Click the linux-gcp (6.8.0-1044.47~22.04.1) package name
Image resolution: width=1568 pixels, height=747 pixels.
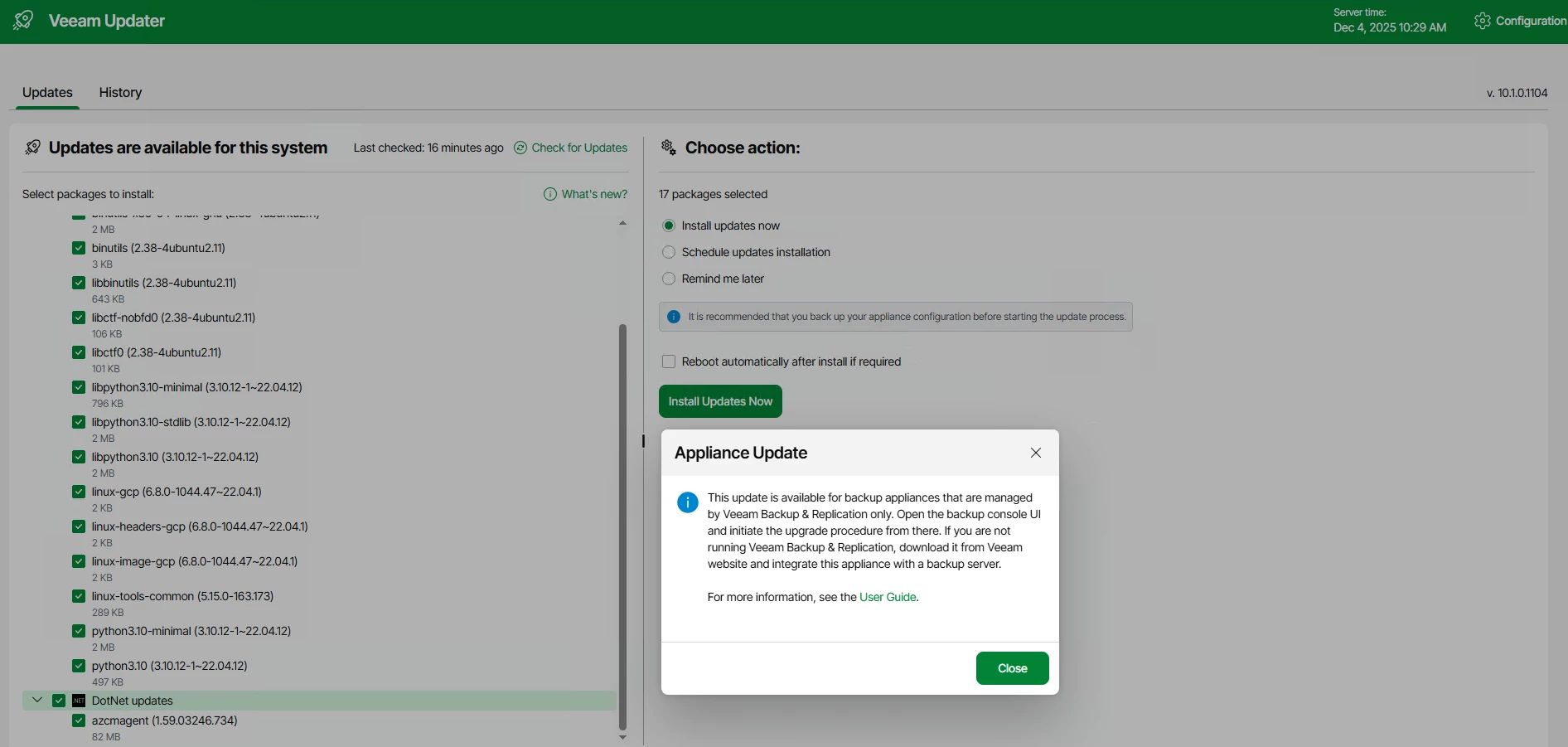click(177, 492)
